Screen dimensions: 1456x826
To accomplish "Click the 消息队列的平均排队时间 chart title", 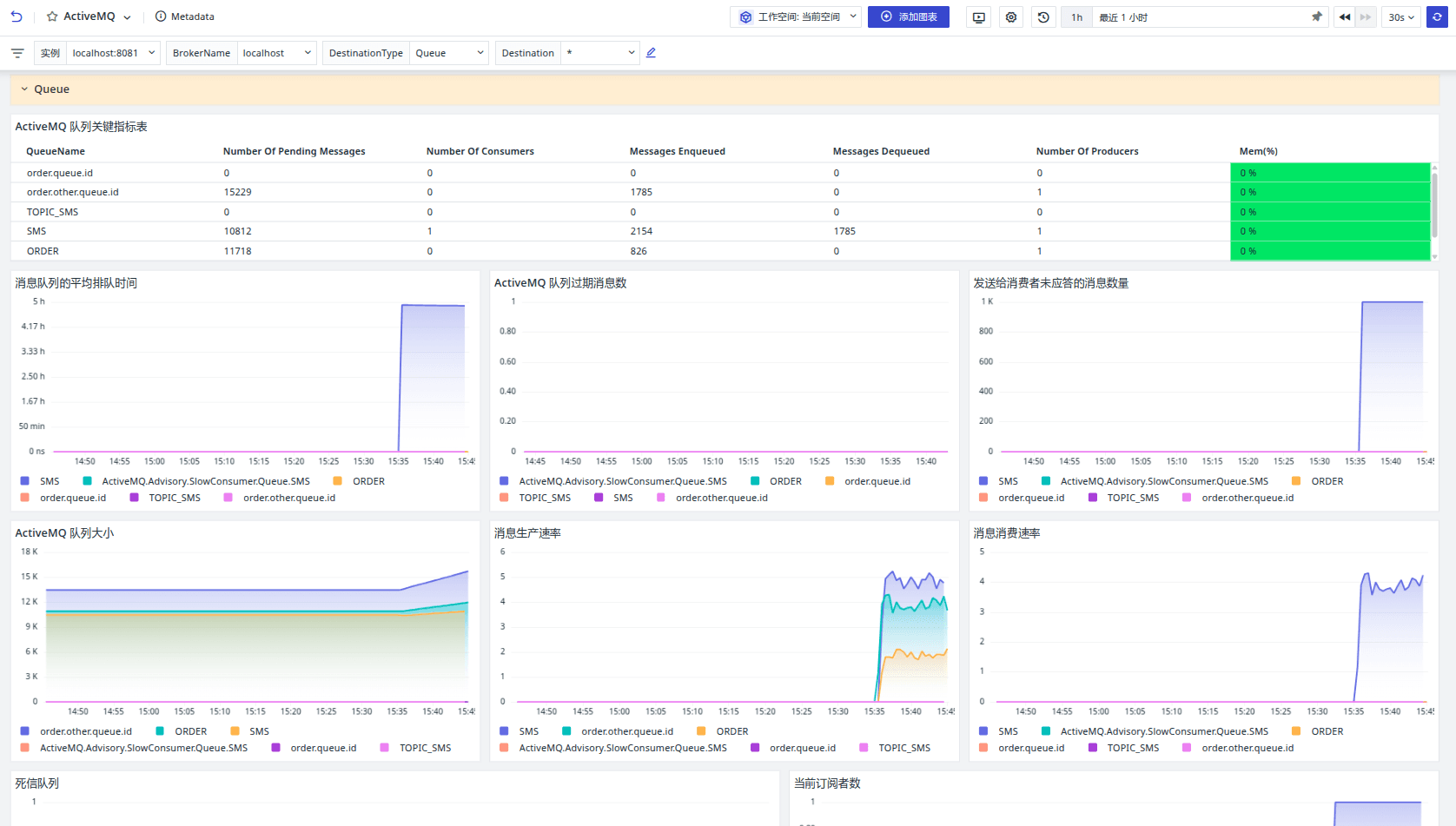I will coord(76,283).
